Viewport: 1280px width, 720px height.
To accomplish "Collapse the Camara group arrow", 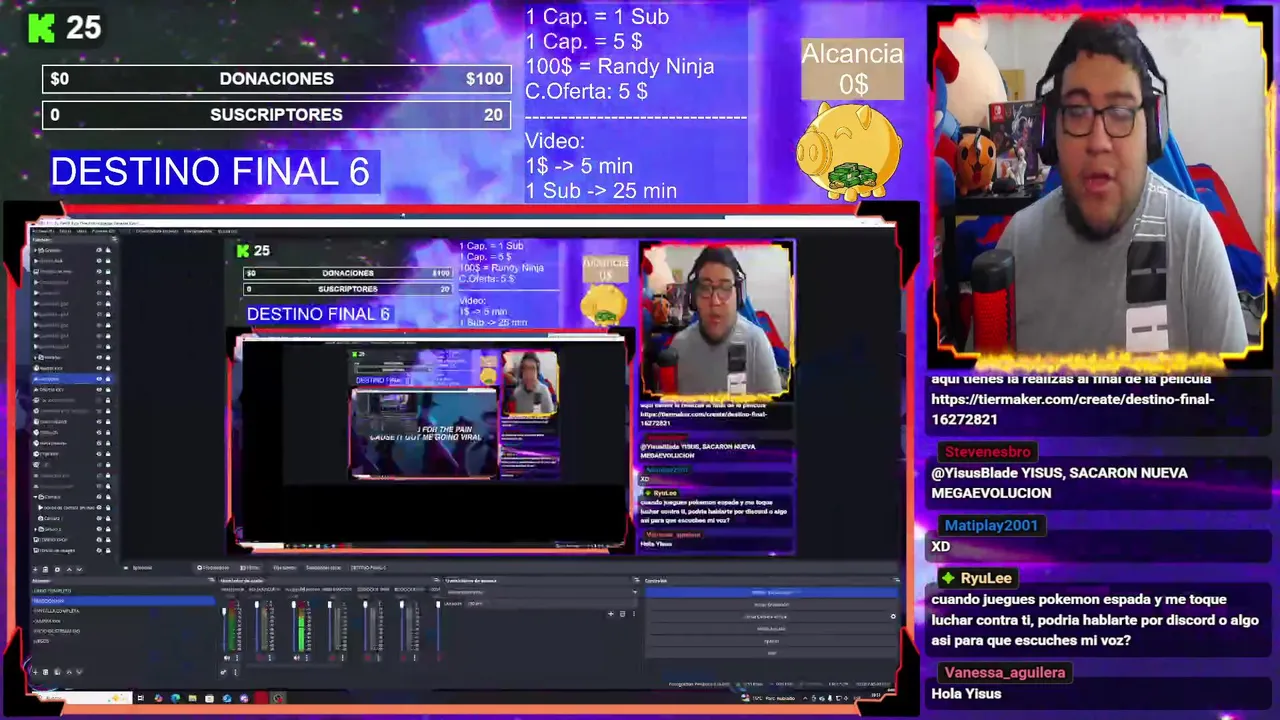I will pos(35,497).
